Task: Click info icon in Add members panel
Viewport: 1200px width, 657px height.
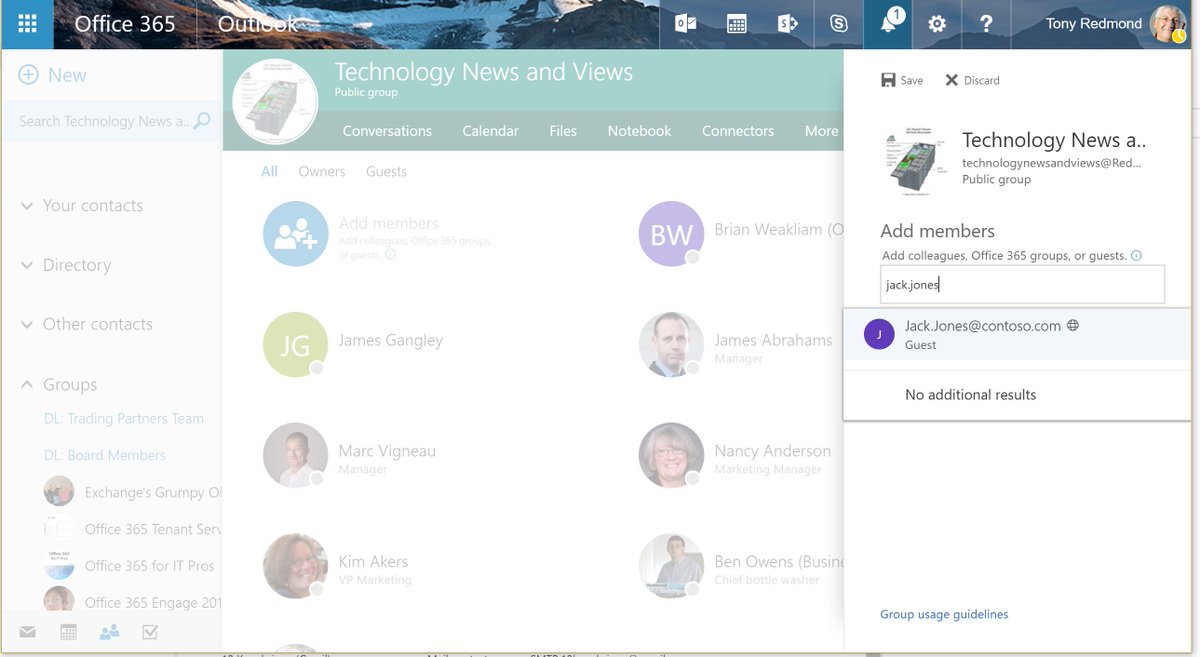Action: pos(1136,255)
